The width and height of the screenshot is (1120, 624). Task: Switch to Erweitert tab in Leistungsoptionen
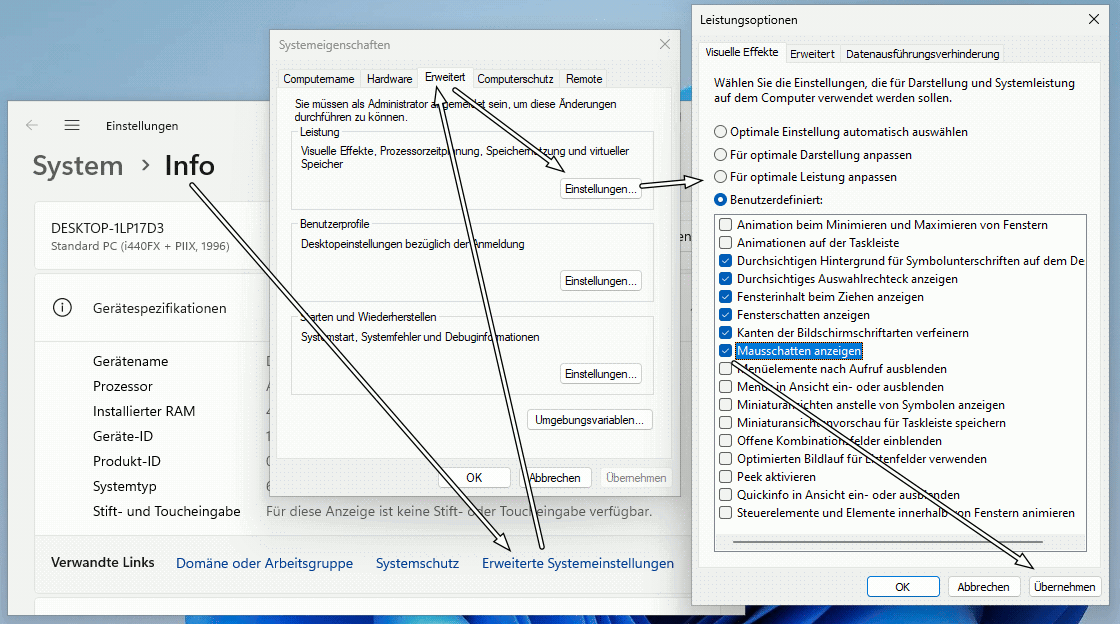(812, 54)
